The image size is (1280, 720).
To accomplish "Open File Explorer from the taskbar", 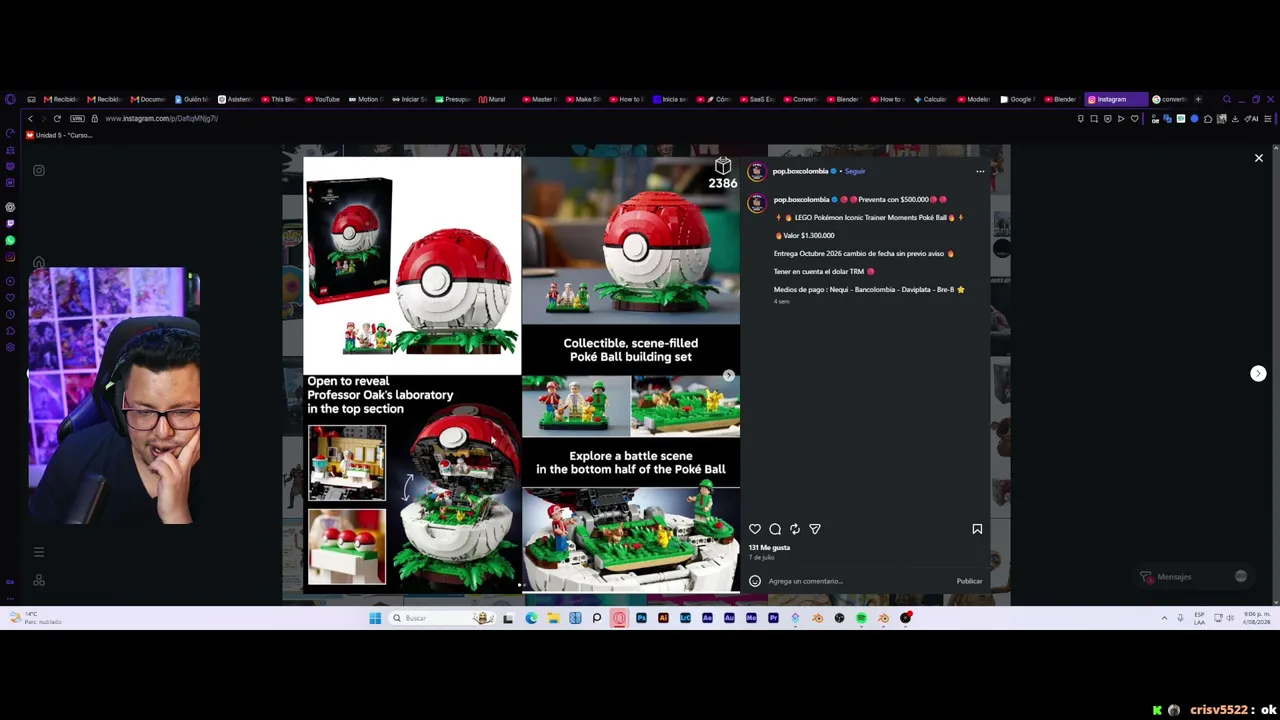I will (x=553, y=618).
